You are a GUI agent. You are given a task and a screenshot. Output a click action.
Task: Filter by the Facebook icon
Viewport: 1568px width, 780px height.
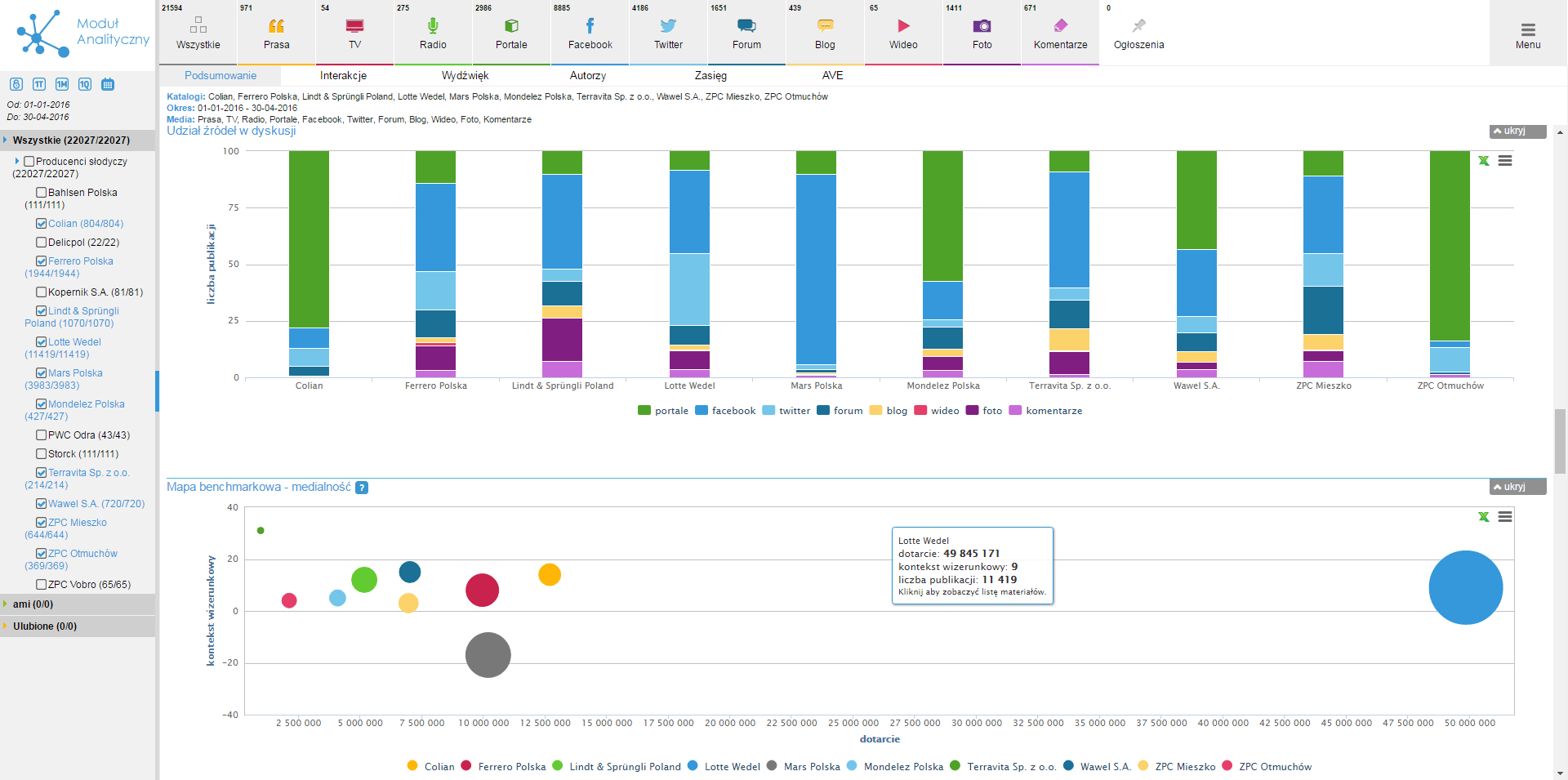[x=590, y=26]
